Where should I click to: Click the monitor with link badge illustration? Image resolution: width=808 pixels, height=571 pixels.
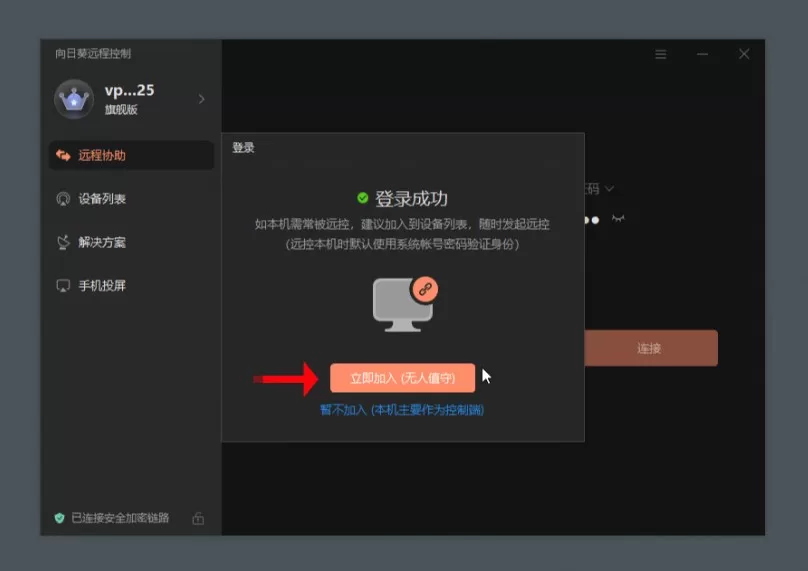(x=405, y=304)
